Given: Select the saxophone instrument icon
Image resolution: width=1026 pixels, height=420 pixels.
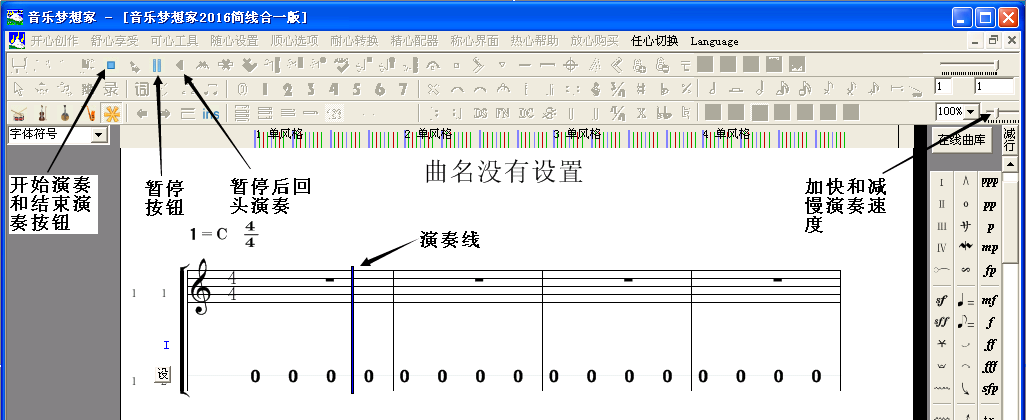Looking at the screenshot, I should coord(90,113).
